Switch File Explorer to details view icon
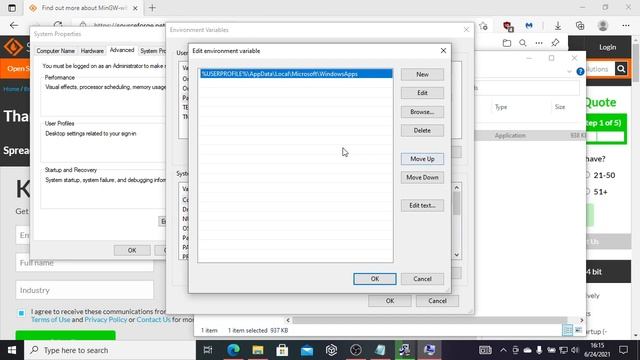The image size is (640, 360). pos(567,330)
